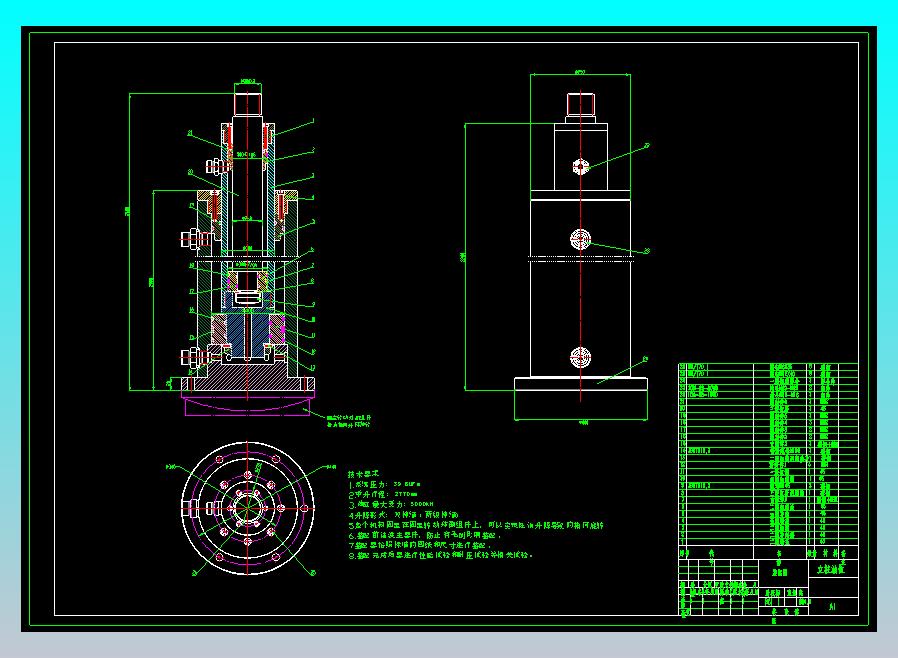Select the circular bottom flange view

tap(248, 510)
